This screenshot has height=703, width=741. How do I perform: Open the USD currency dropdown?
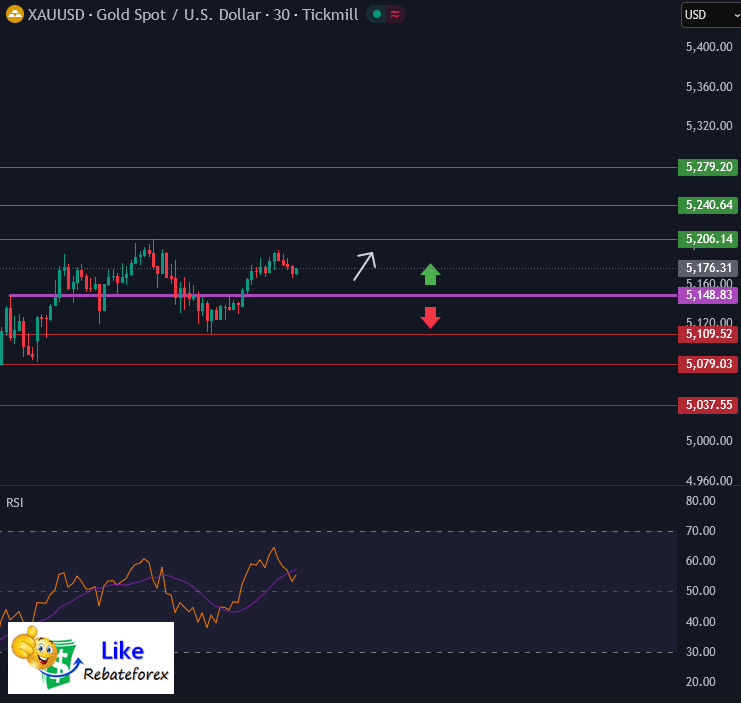(711, 15)
